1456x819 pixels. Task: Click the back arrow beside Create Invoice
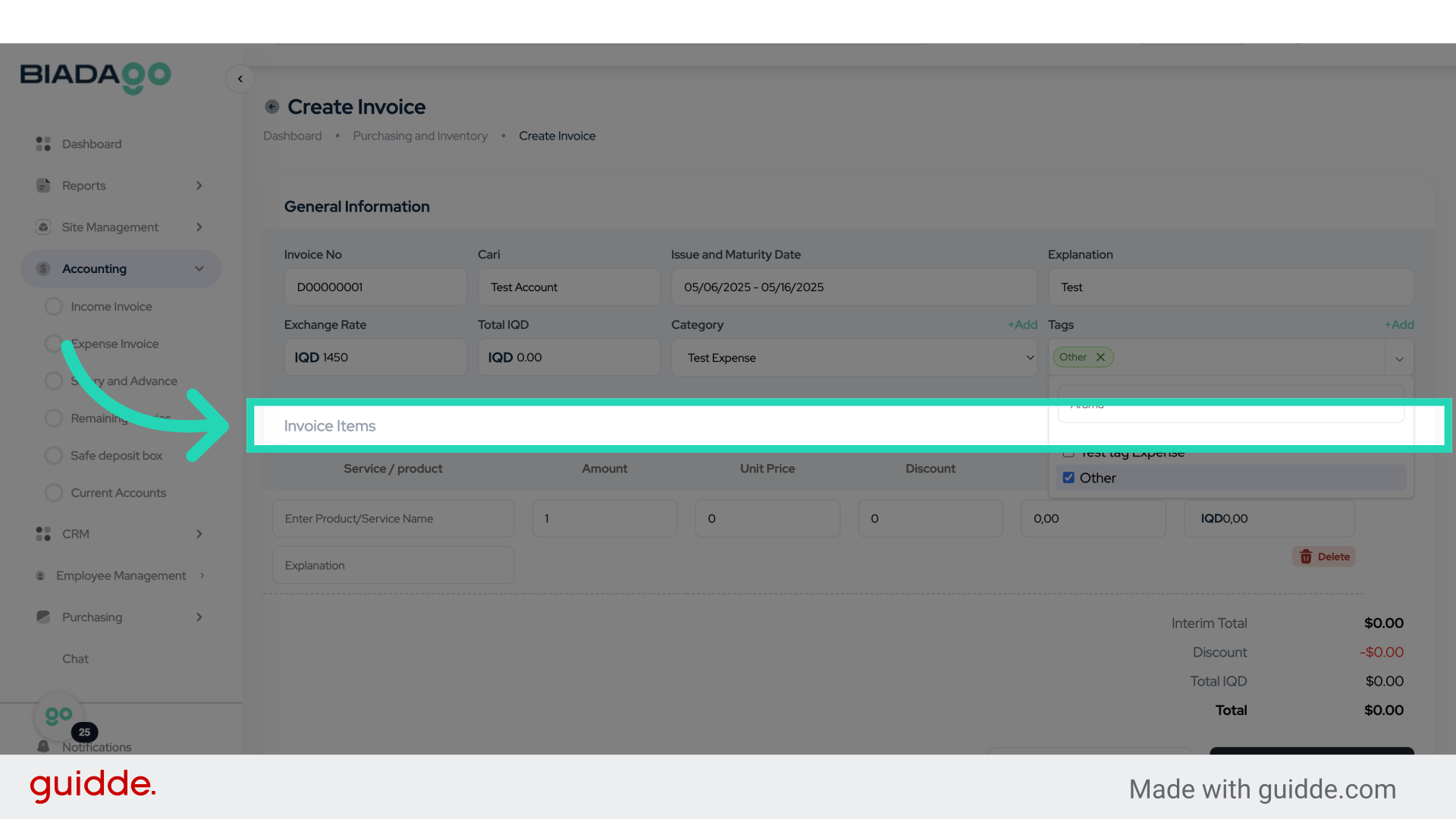(x=271, y=106)
